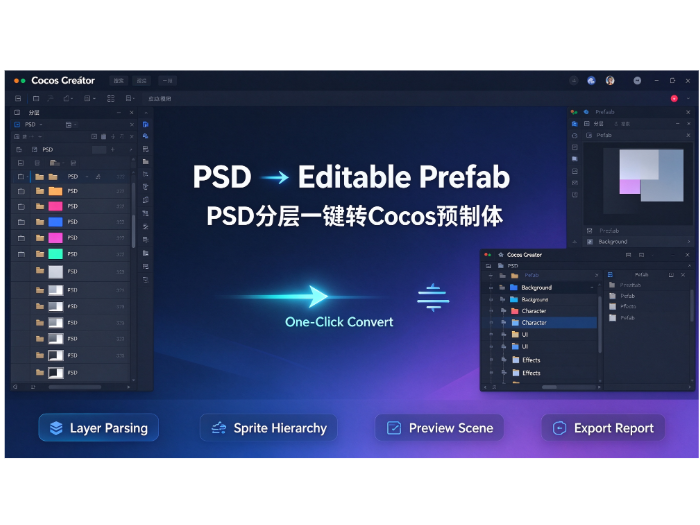Click the PSD breadcrumb in the small Cocos Creator window
700x525 pixels.
point(512,266)
